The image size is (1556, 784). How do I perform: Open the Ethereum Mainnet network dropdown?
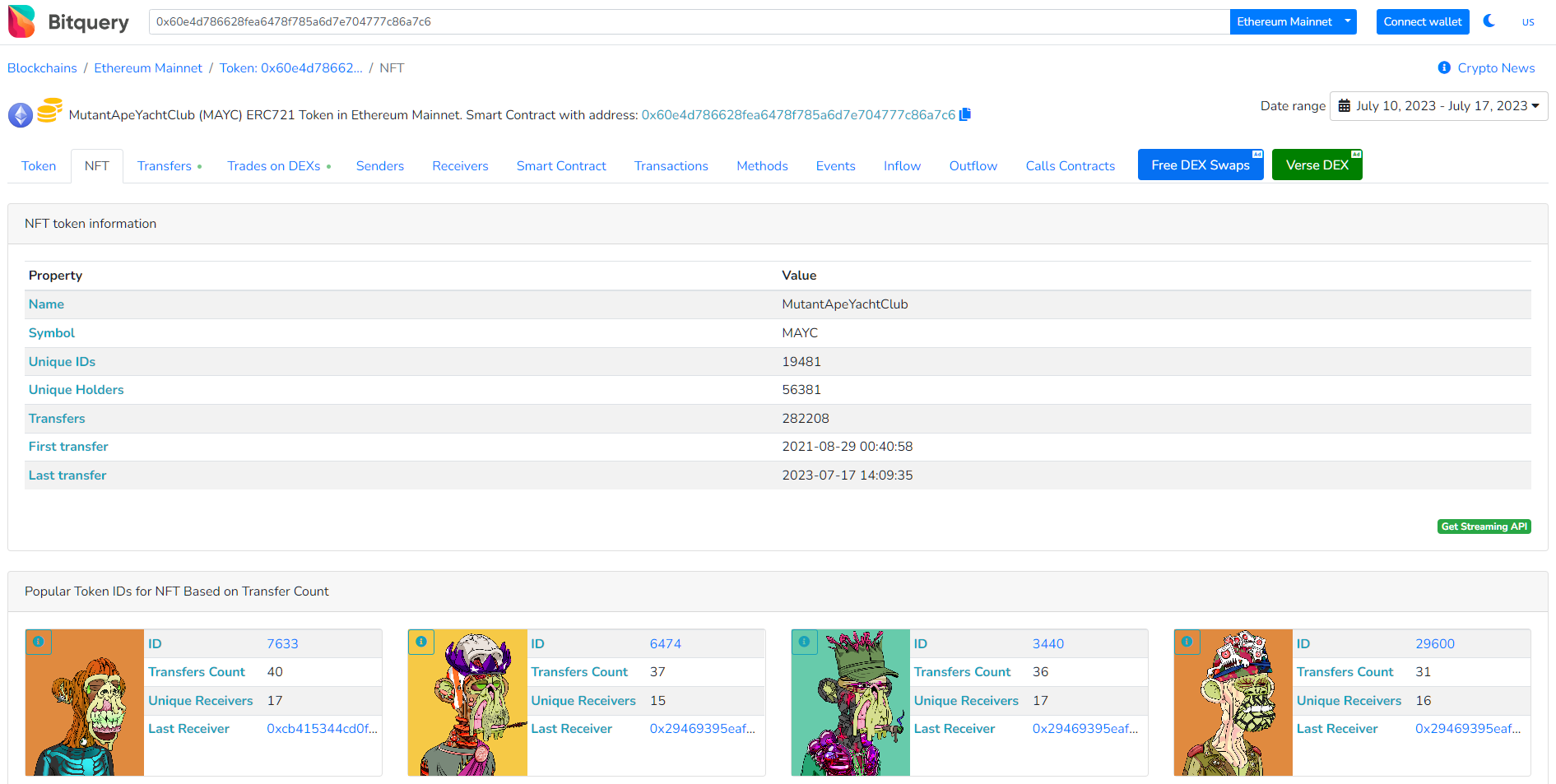(x=1293, y=21)
